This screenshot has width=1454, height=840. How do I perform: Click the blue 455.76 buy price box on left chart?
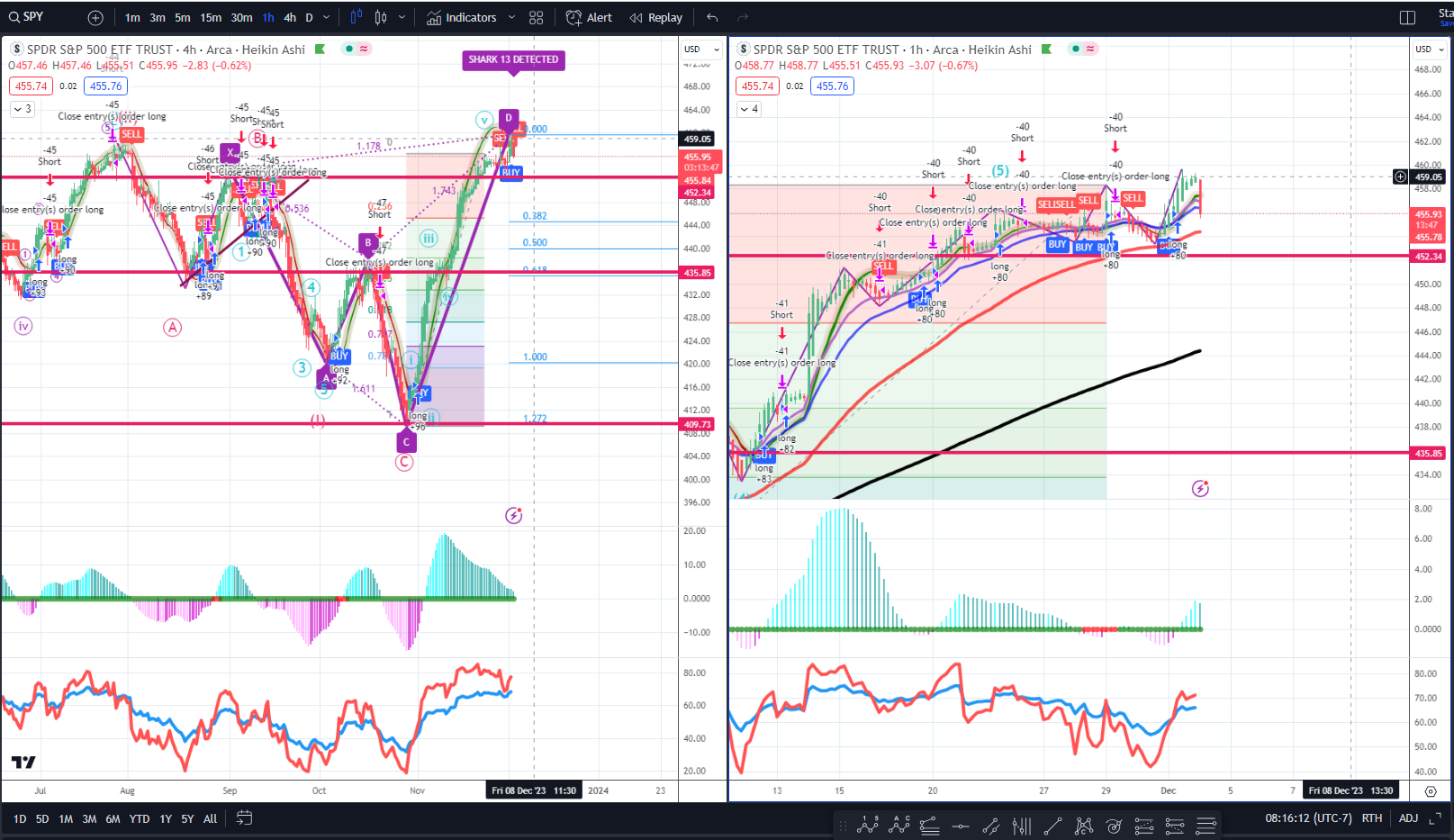tap(105, 86)
